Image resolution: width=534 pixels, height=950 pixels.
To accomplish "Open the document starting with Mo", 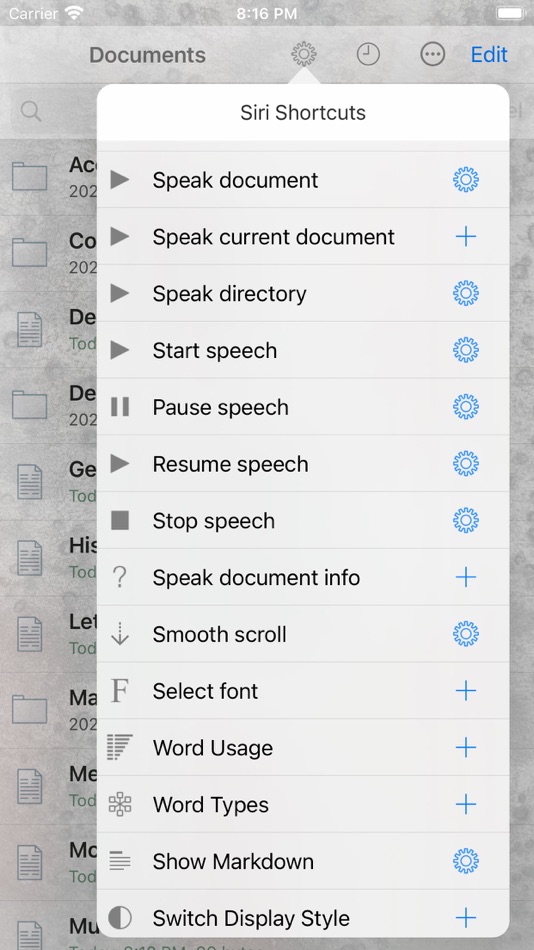I will point(48,863).
